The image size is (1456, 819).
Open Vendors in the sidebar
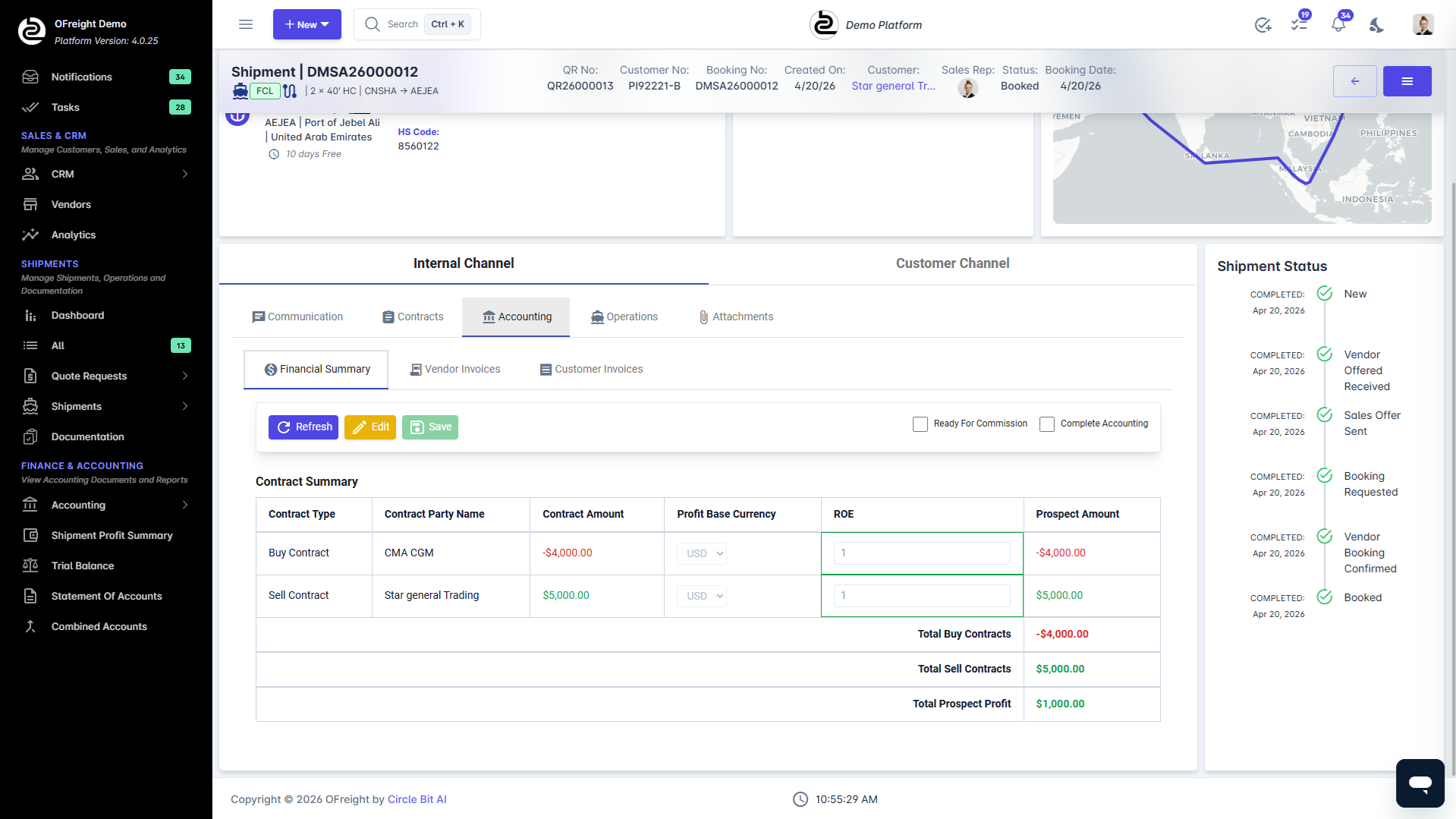106,204
